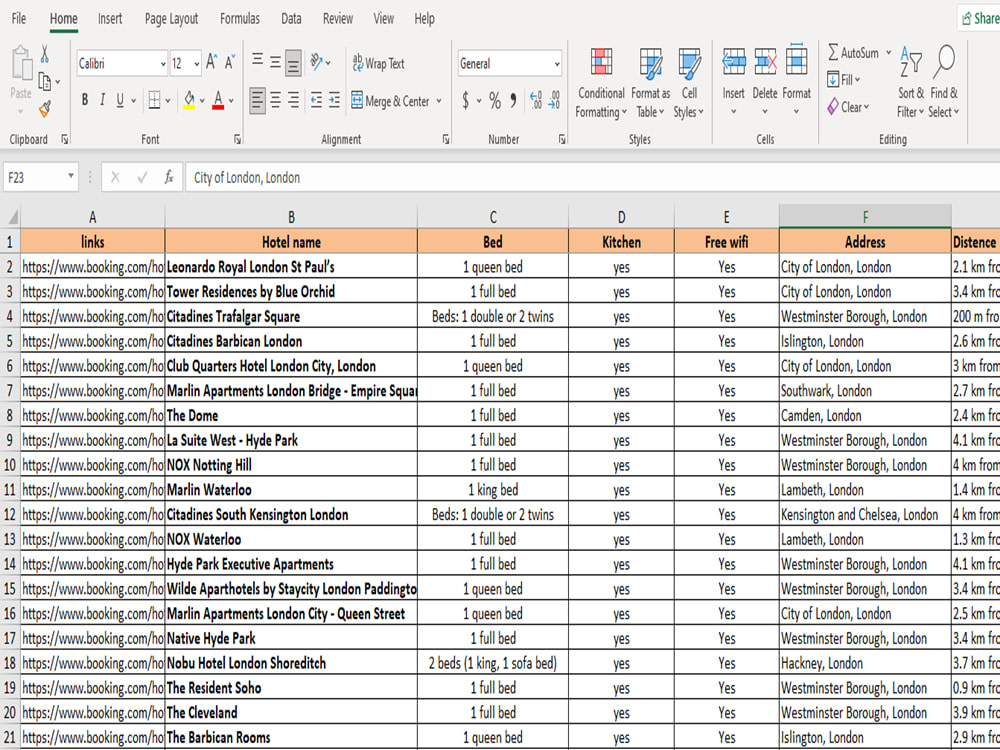The height and width of the screenshot is (750, 1000).
Task: Enable Wrap Text for selection
Action: coord(381,63)
